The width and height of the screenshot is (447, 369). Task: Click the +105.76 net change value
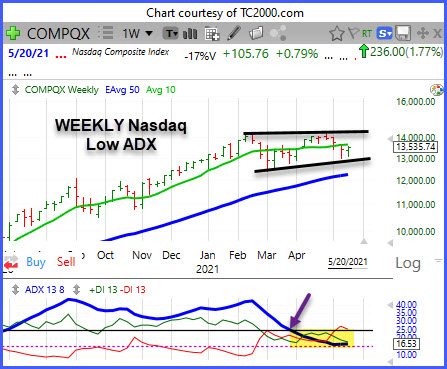[245, 54]
